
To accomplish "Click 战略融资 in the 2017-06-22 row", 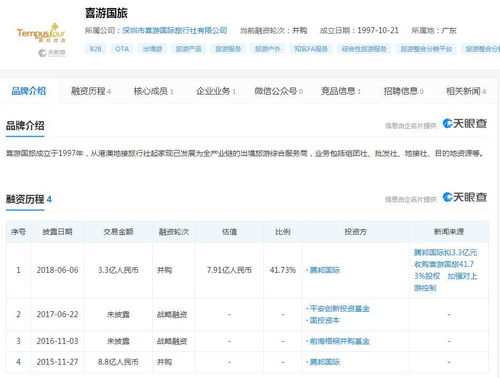I will 172,314.
